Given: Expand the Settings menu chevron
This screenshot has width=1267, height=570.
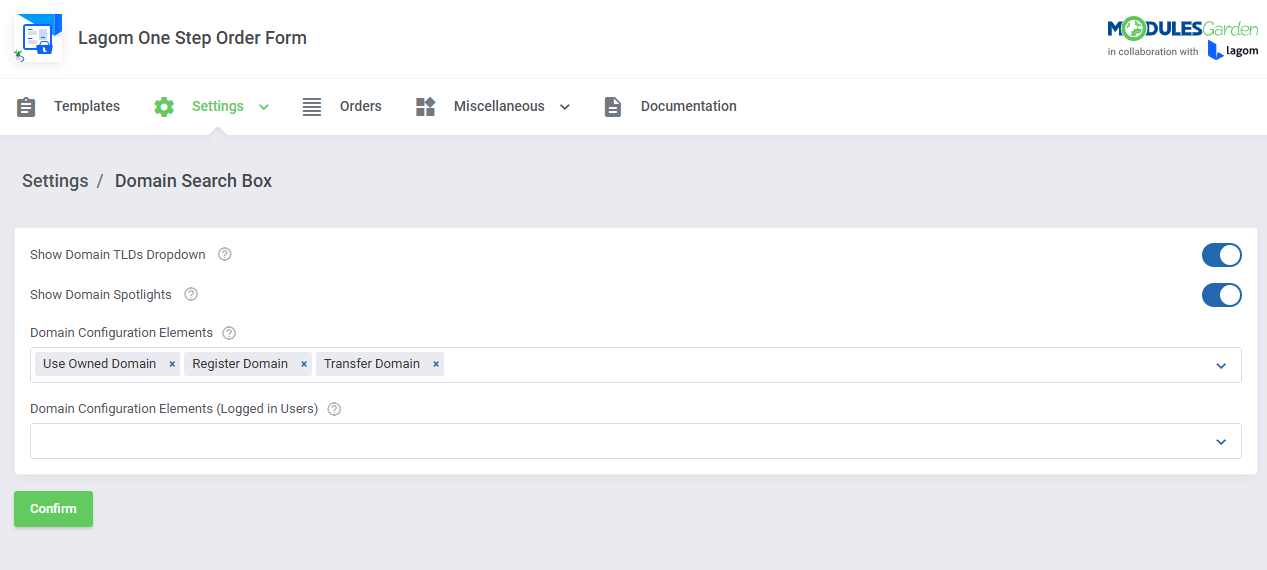Looking at the screenshot, I should click(x=264, y=107).
